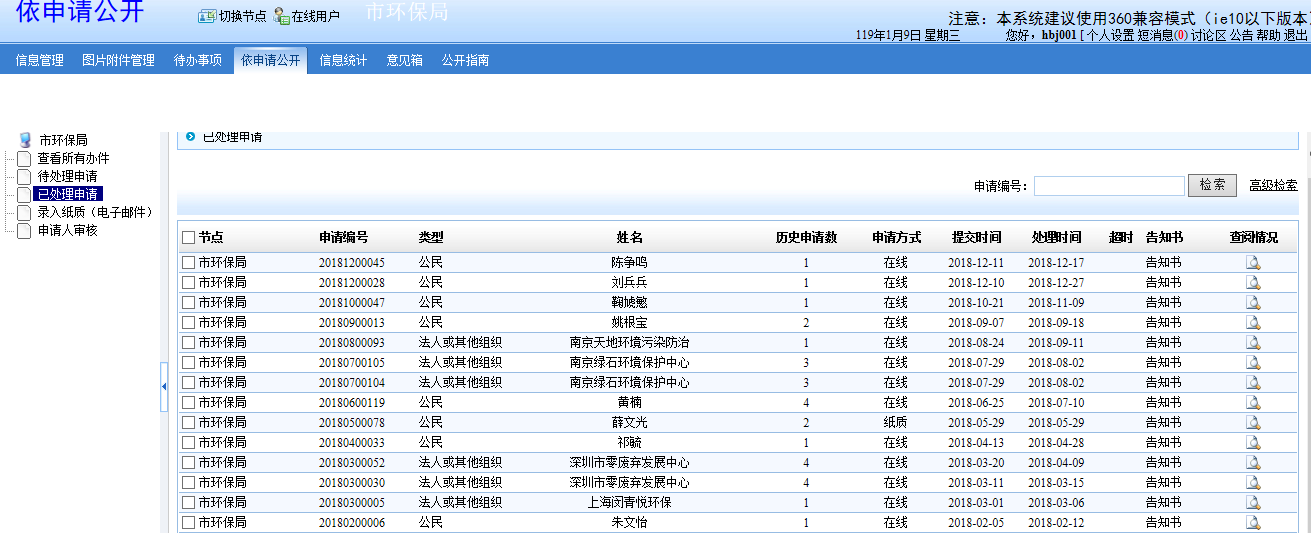Open the 高级检索 advanced search link

coord(1273,186)
